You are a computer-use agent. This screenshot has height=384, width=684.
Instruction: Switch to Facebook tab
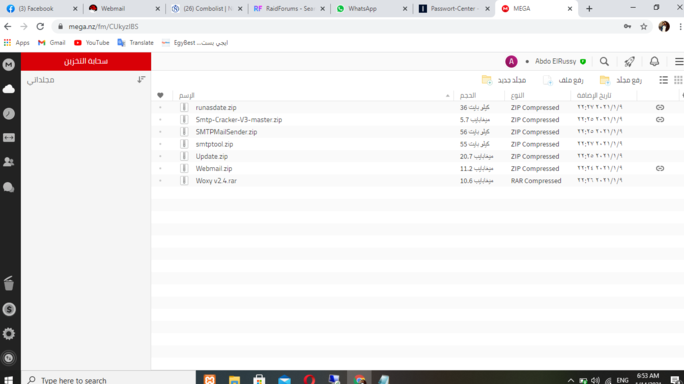[41, 9]
